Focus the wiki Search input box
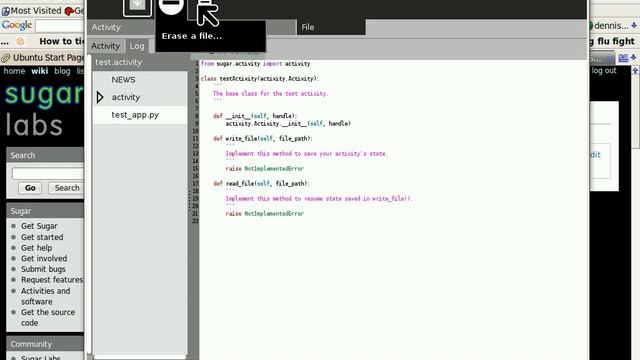 (48, 173)
